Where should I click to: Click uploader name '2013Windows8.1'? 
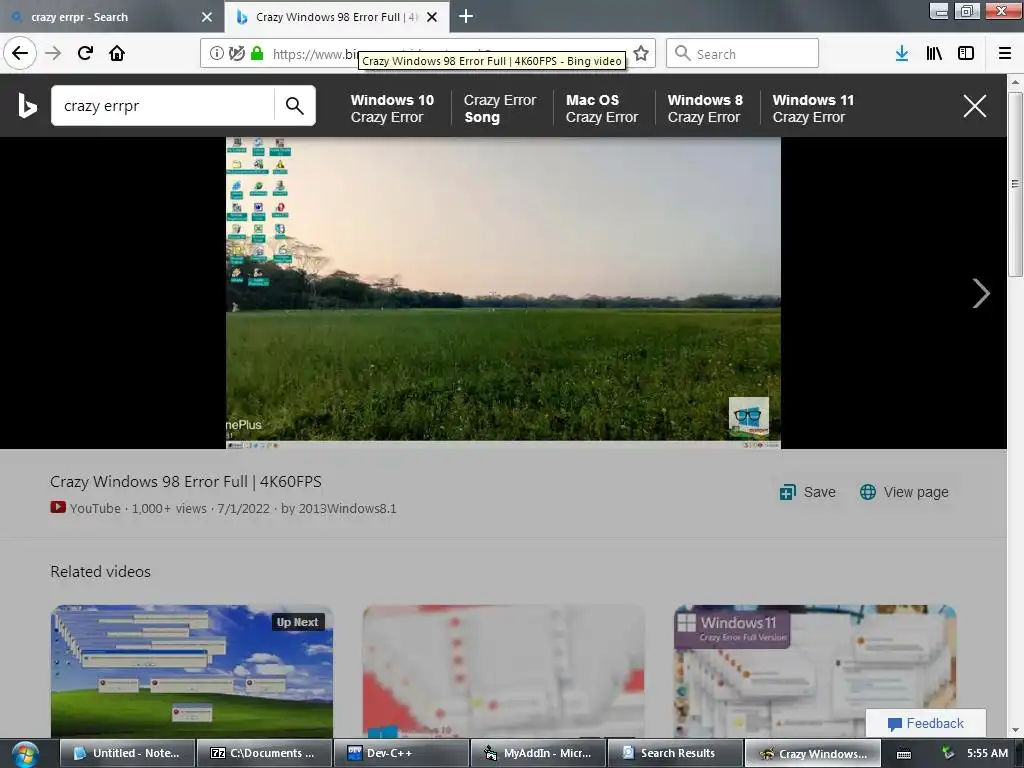click(x=347, y=508)
